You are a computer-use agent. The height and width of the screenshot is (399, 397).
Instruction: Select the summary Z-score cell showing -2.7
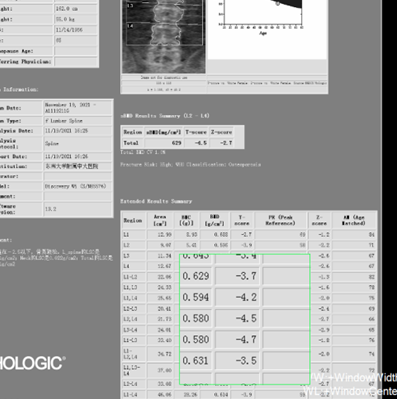221,143
